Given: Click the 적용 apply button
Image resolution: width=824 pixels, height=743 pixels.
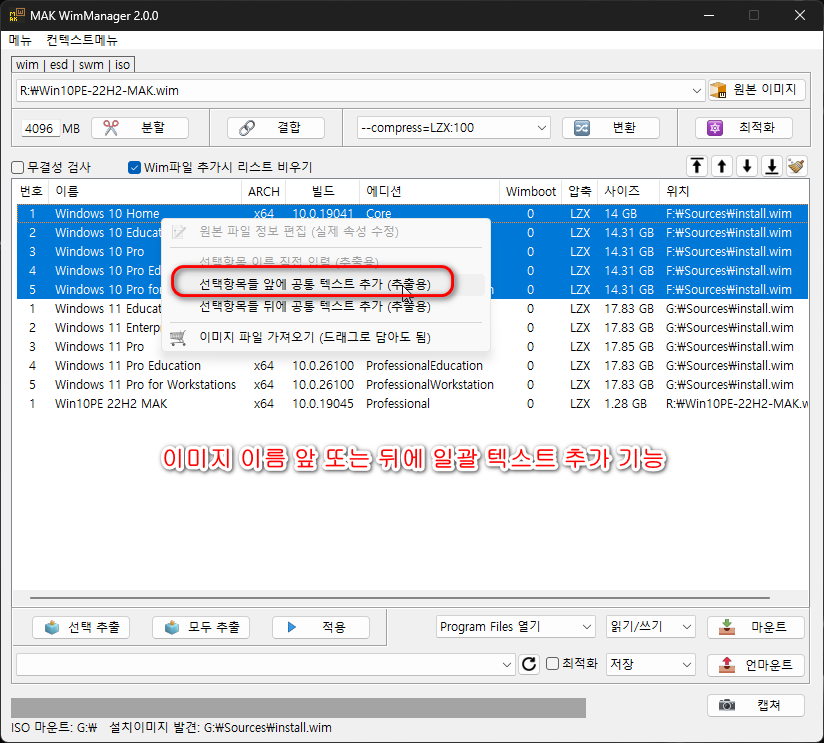Looking at the screenshot, I should pos(321,627).
